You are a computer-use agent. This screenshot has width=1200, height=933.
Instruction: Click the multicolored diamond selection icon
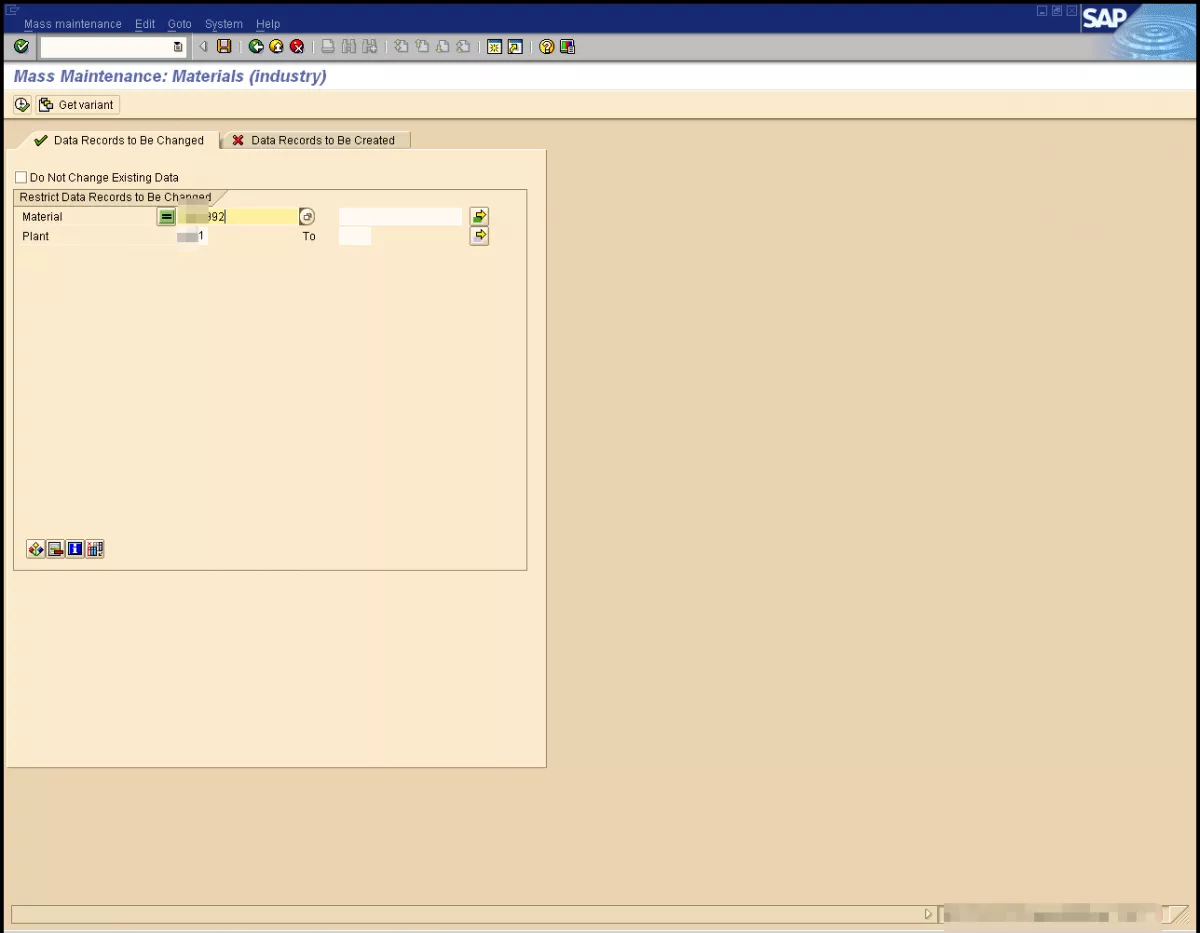36,549
